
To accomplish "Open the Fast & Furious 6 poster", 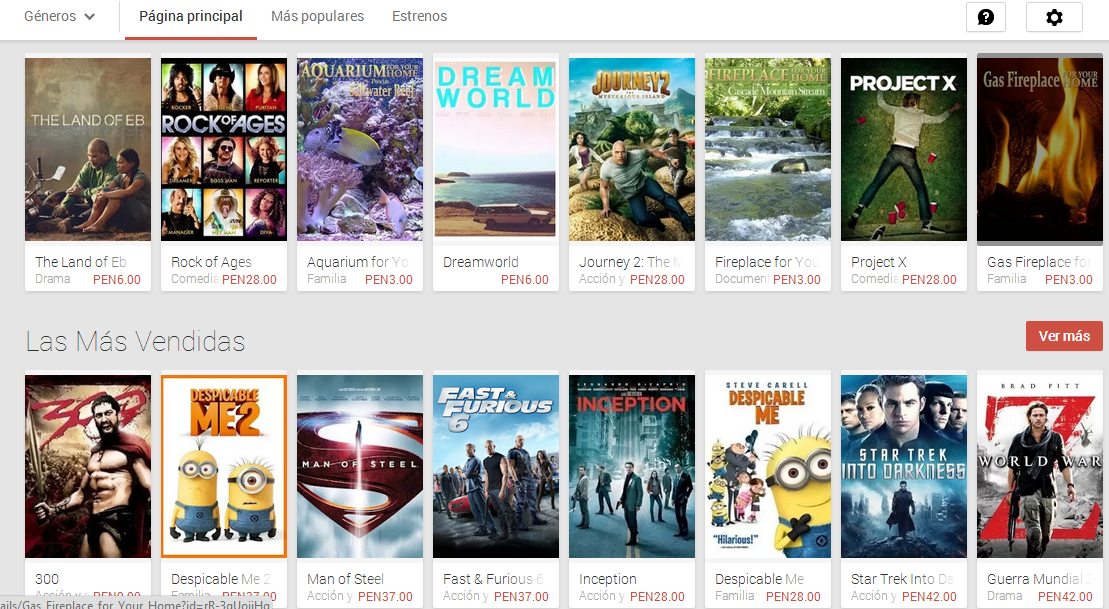I will [496, 466].
